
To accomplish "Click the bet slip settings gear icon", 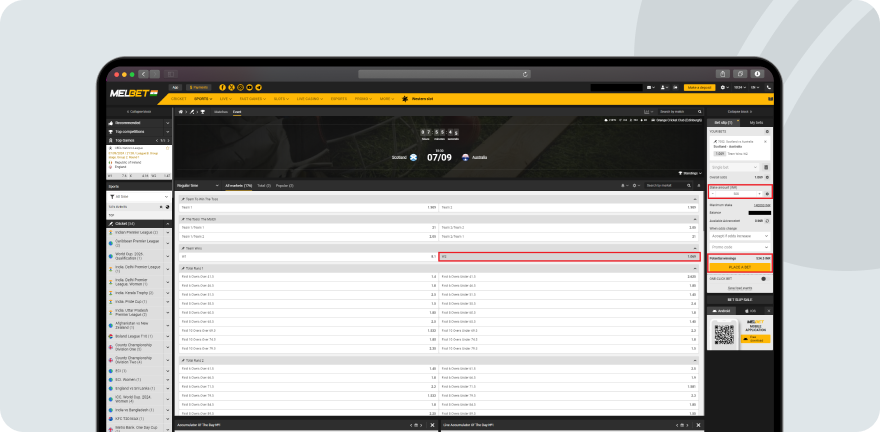I will [x=767, y=131].
